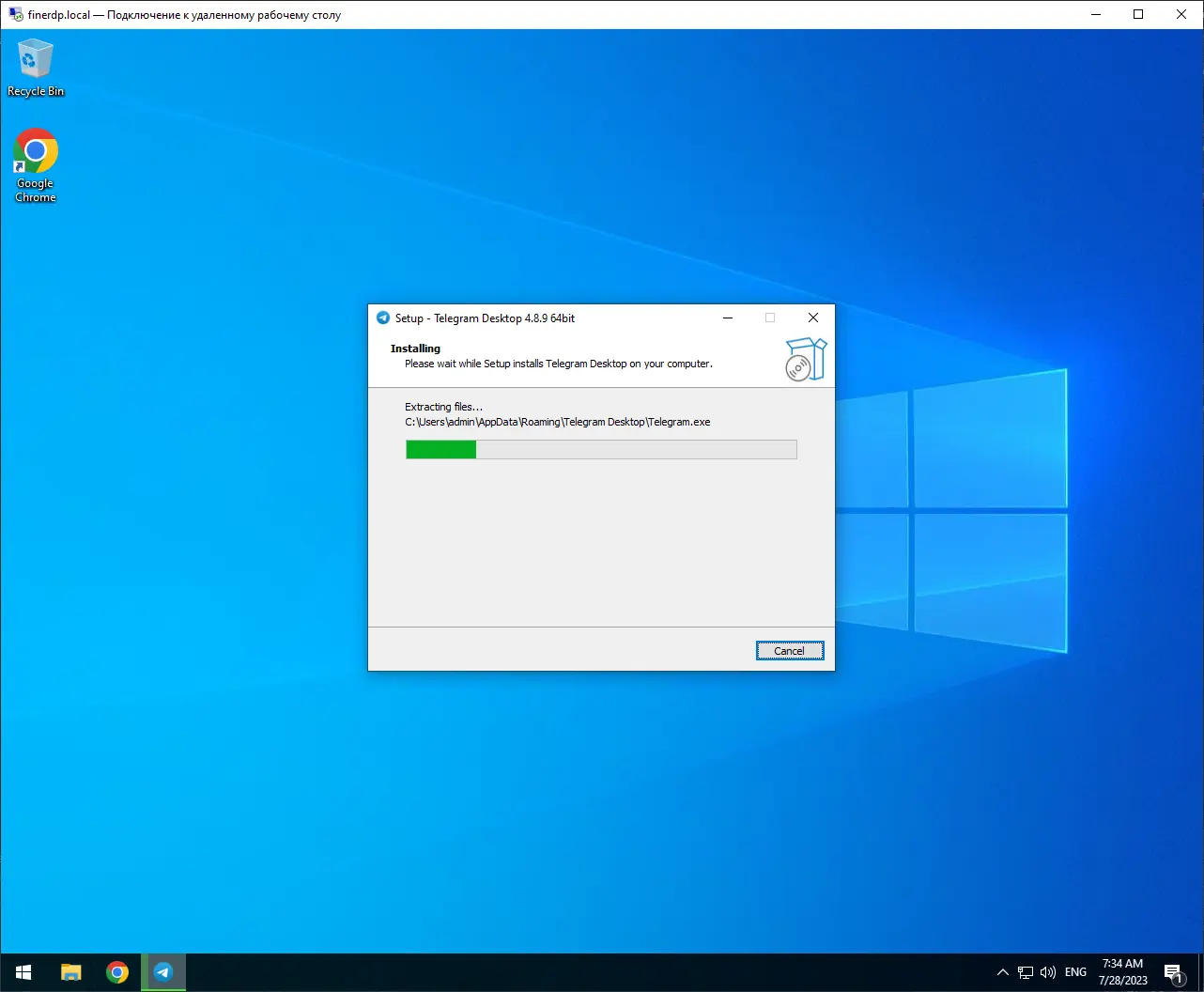The width and height of the screenshot is (1204, 992).
Task: Cancel the Telegram Desktop installation
Action: tap(790, 651)
